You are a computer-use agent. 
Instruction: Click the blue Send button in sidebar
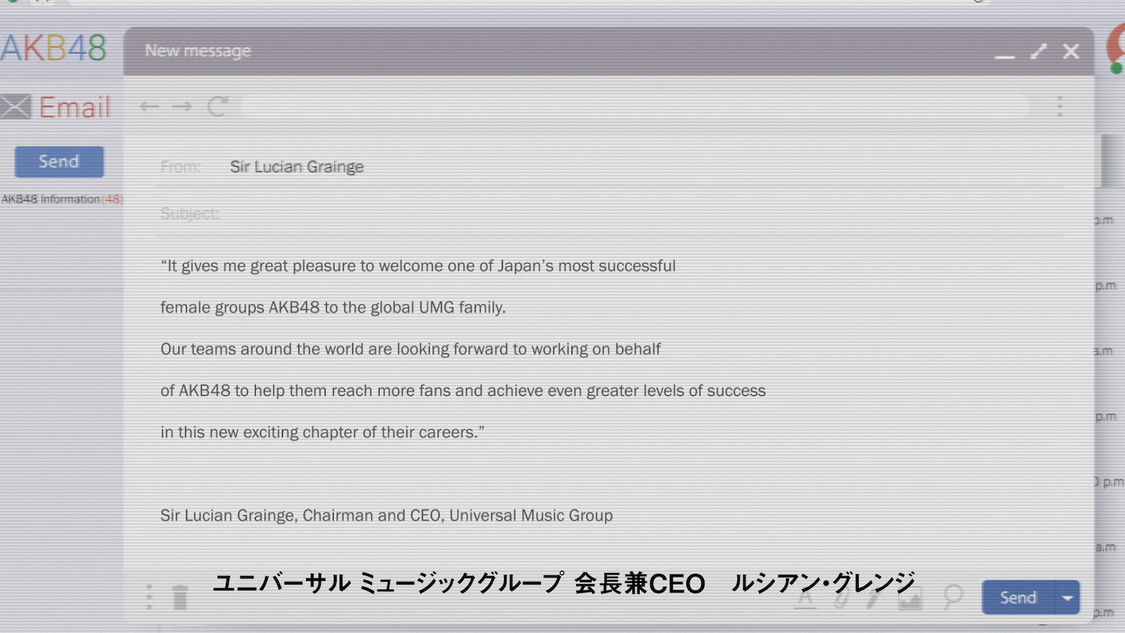pyautogui.click(x=59, y=162)
